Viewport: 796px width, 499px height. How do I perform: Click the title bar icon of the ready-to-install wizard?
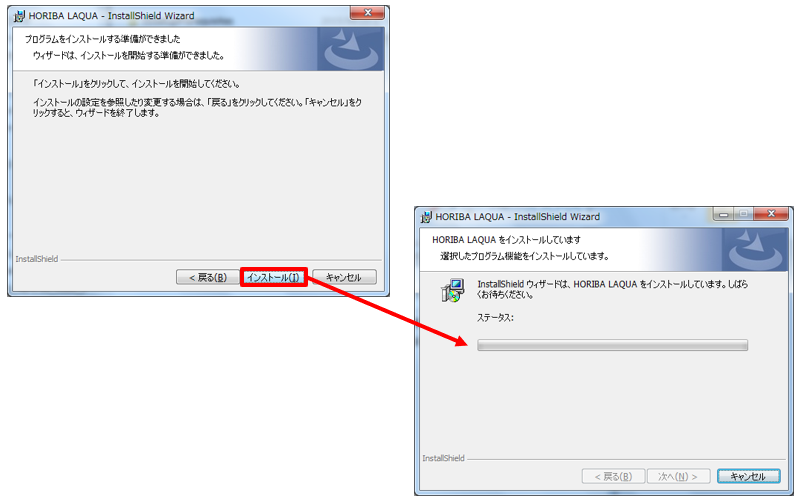(x=19, y=16)
